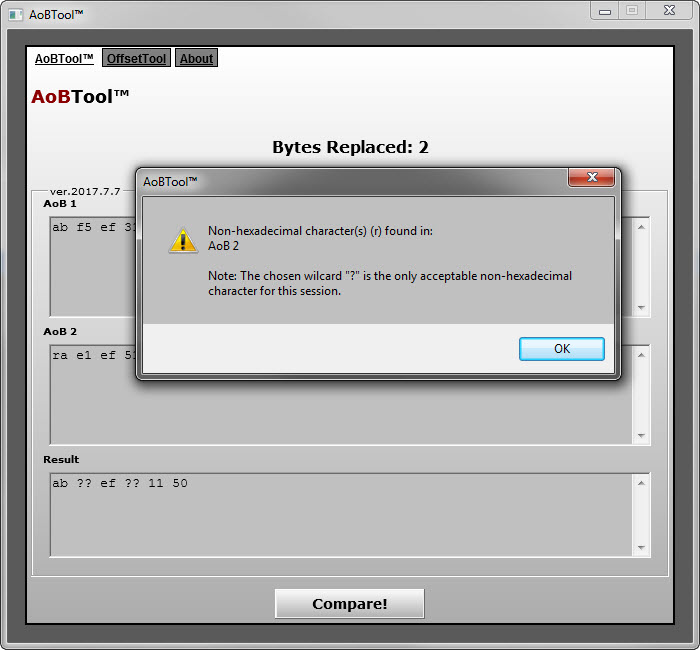Click inside the Result text area

(340, 515)
